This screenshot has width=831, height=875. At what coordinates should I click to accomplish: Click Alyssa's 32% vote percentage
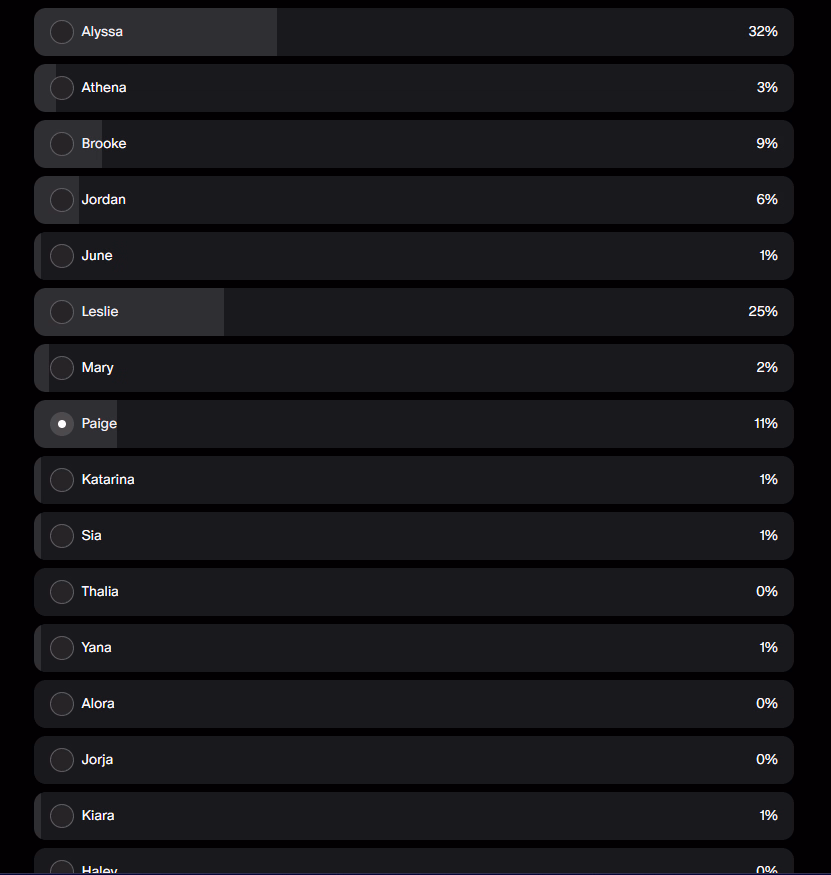(x=762, y=32)
